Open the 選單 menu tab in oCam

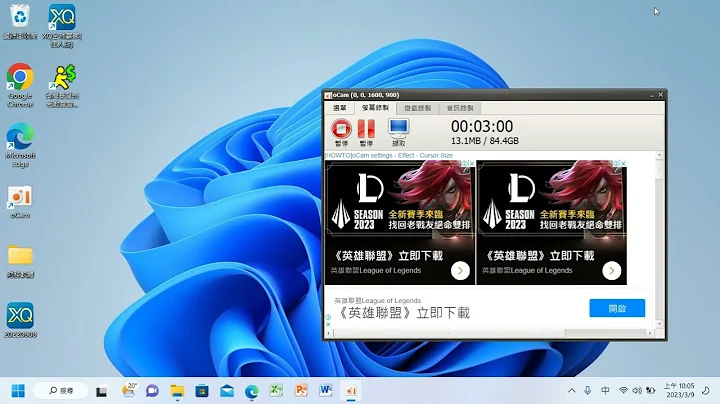point(340,108)
